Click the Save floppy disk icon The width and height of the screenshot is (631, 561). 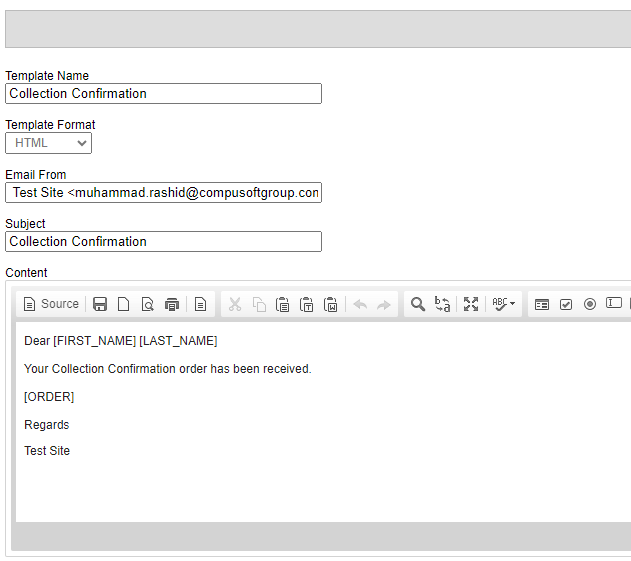[100, 304]
